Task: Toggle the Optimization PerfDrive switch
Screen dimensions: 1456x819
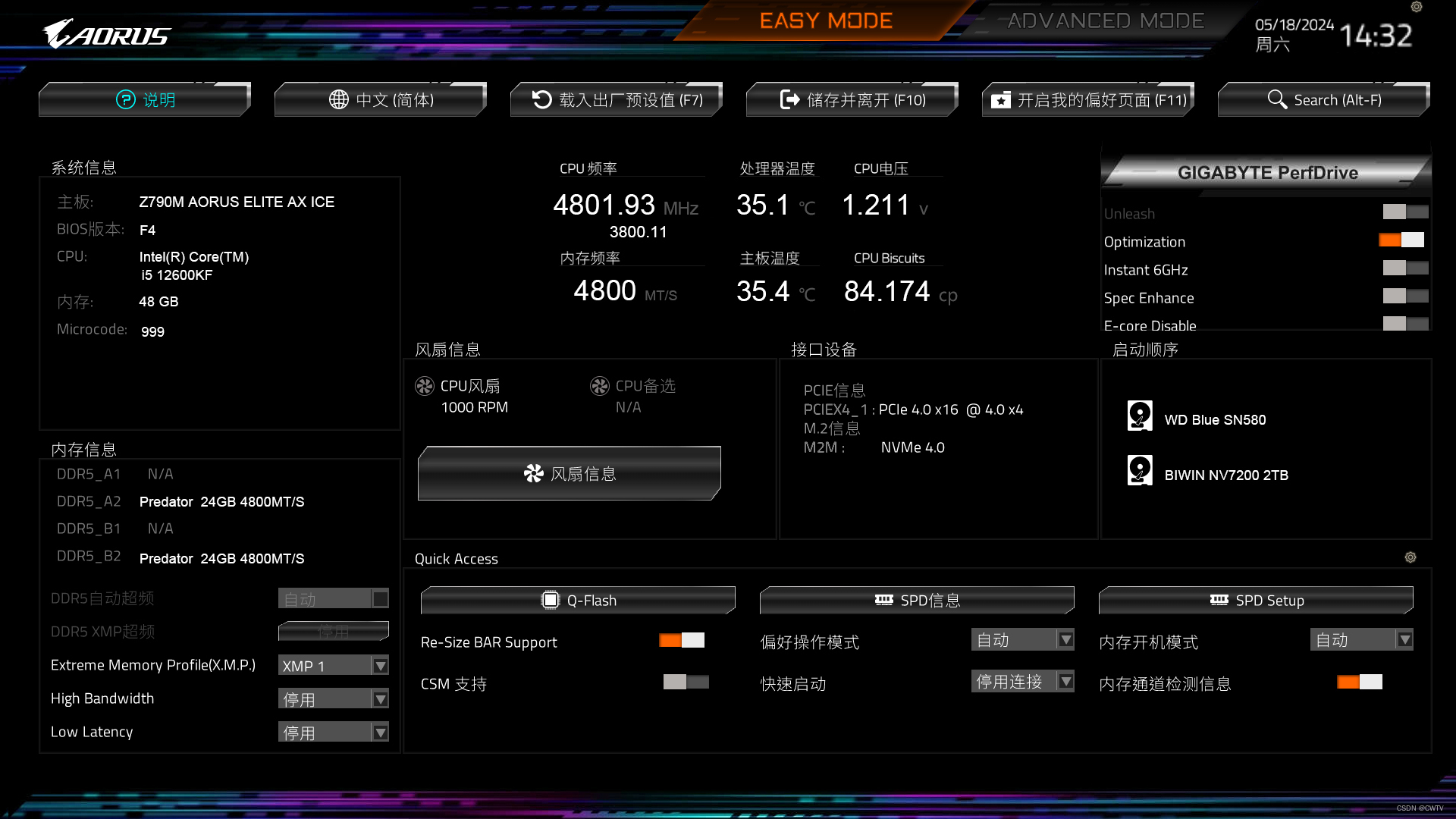Action: [1401, 240]
